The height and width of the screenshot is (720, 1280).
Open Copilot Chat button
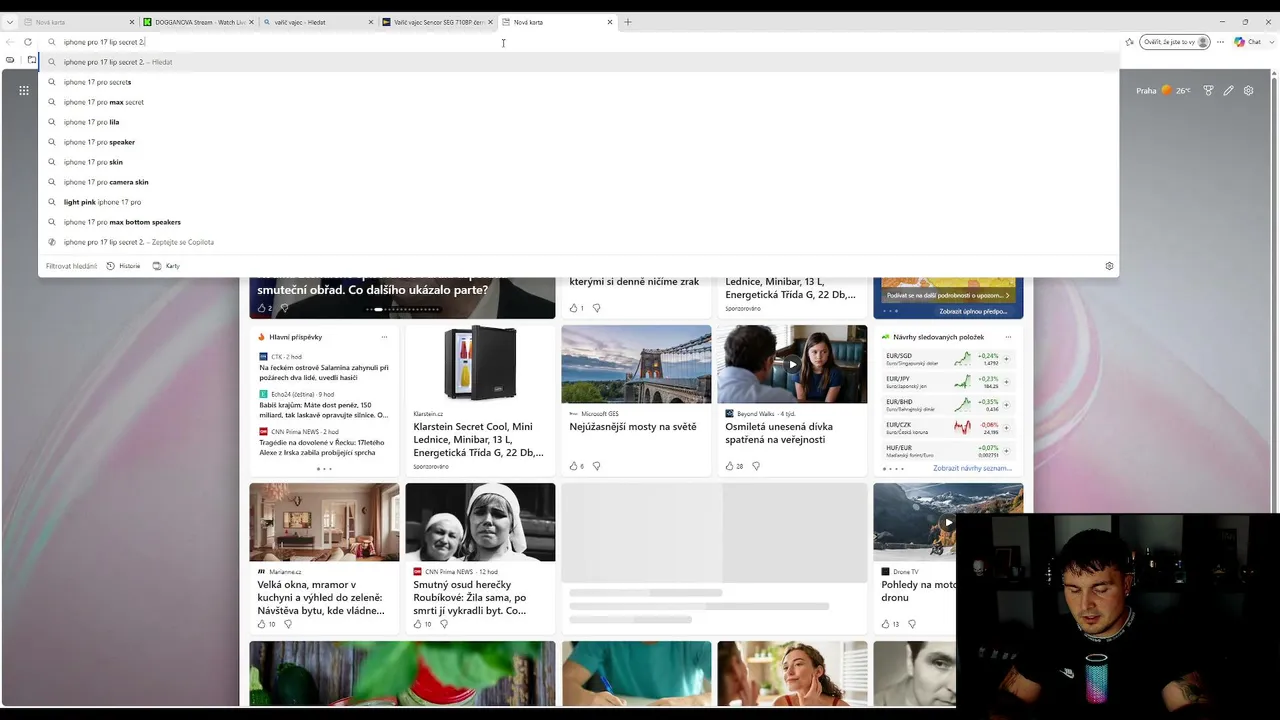pos(1247,42)
